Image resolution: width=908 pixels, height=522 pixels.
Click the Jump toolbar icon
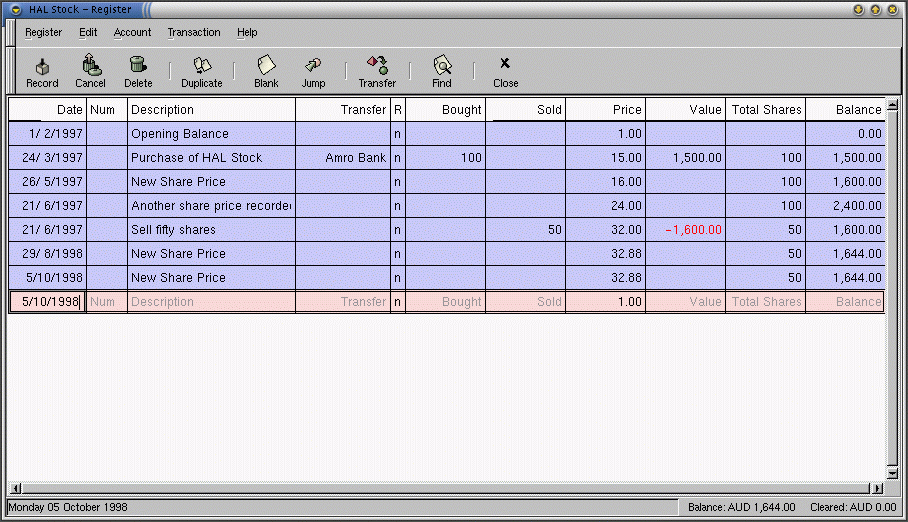(313, 65)
